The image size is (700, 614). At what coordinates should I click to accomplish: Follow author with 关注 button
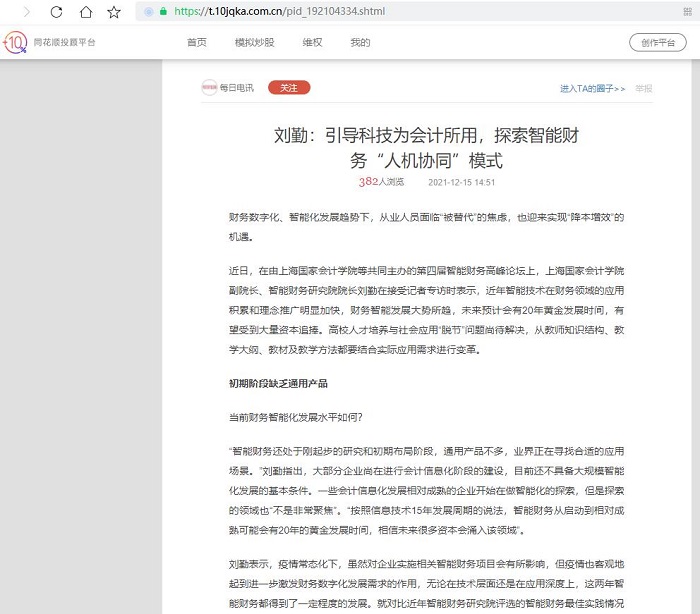[289, 88]
